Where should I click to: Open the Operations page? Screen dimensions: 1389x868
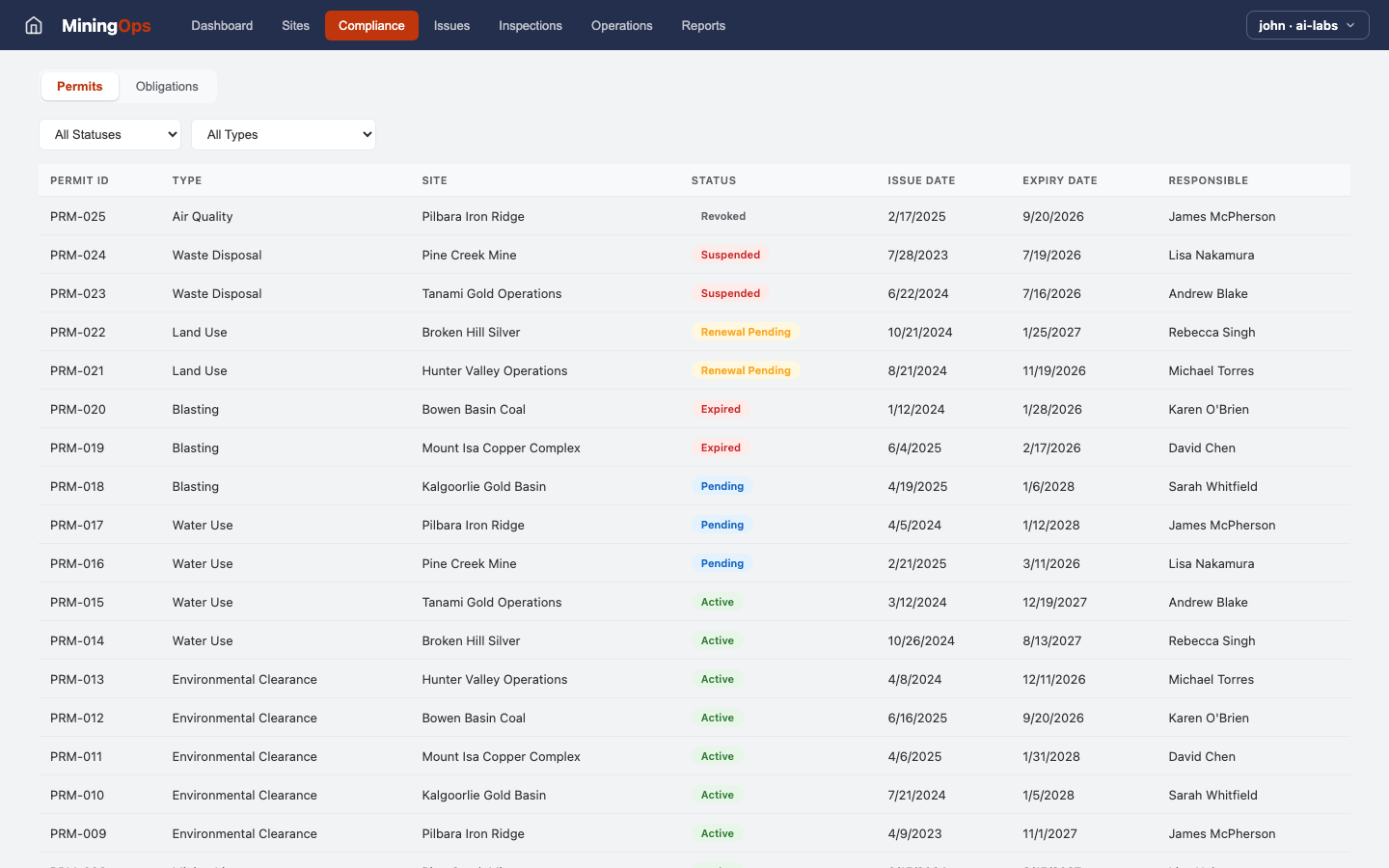621,26
